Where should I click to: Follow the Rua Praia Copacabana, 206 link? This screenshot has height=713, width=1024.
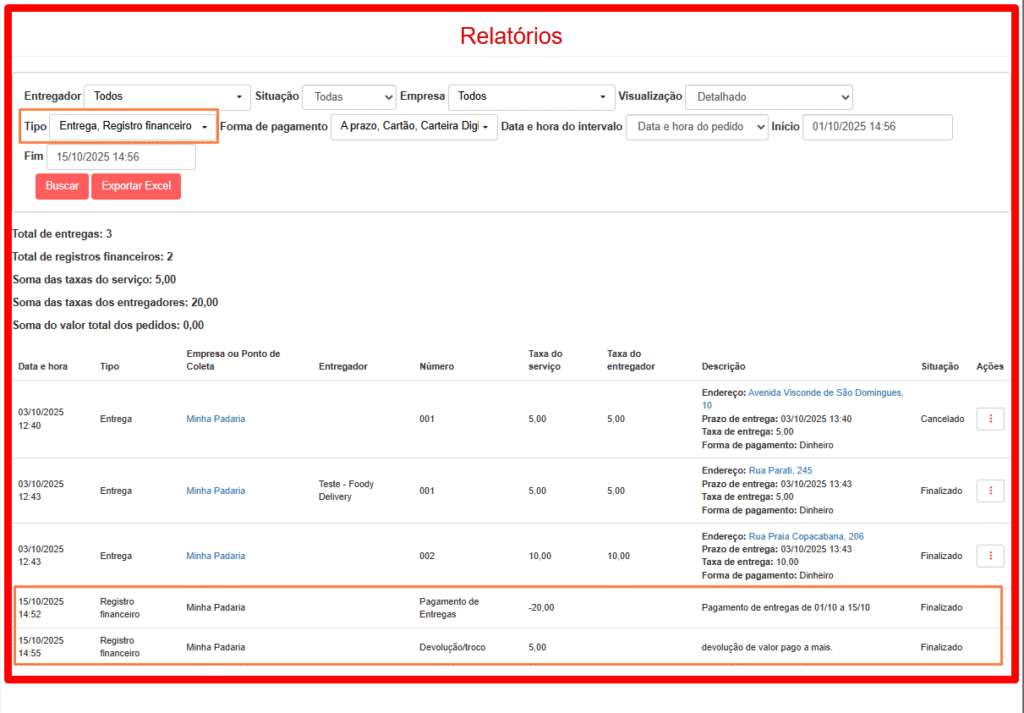pos(806,536)
